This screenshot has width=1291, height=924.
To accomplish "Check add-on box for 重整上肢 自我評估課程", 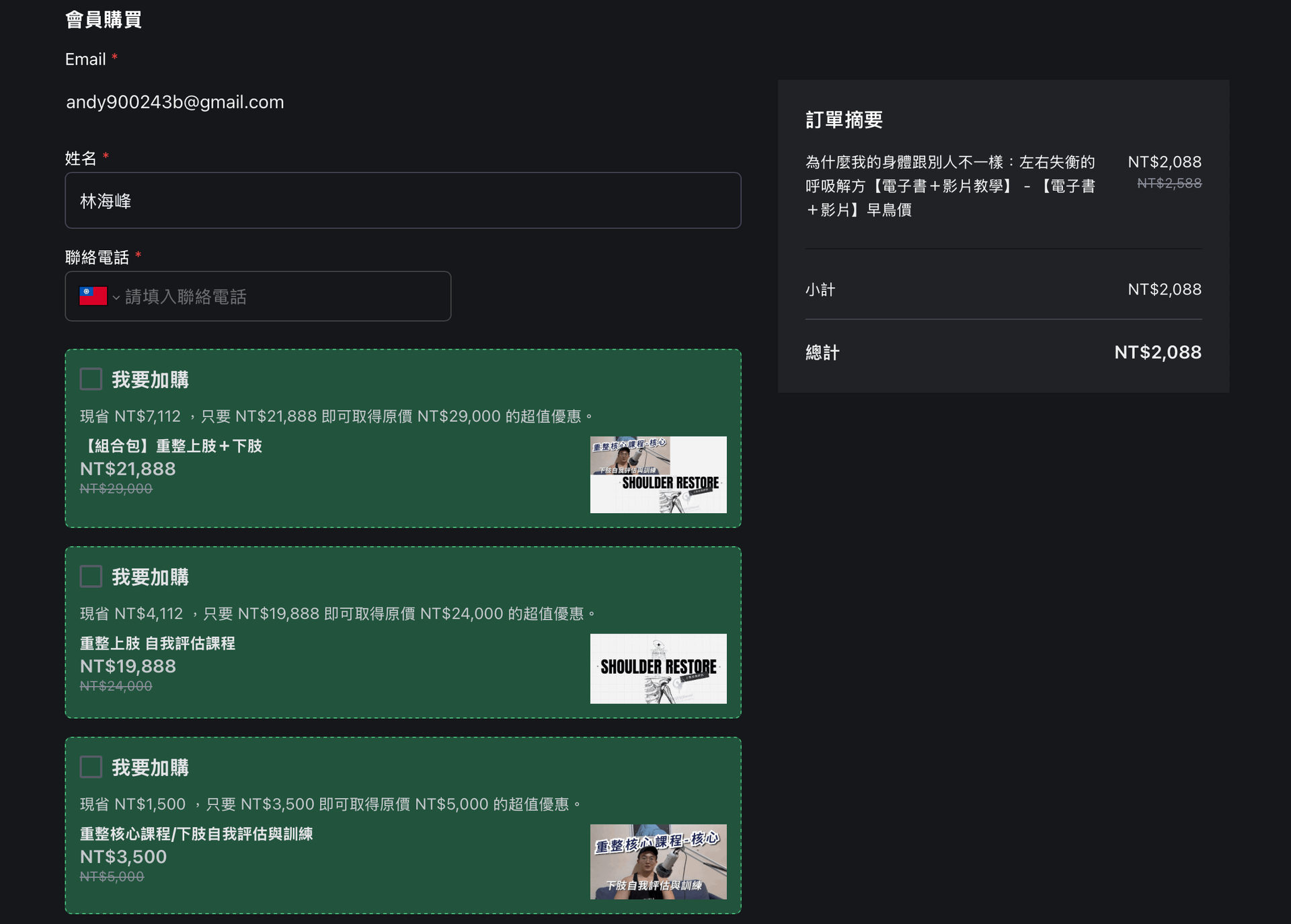I will click(91, 576).
